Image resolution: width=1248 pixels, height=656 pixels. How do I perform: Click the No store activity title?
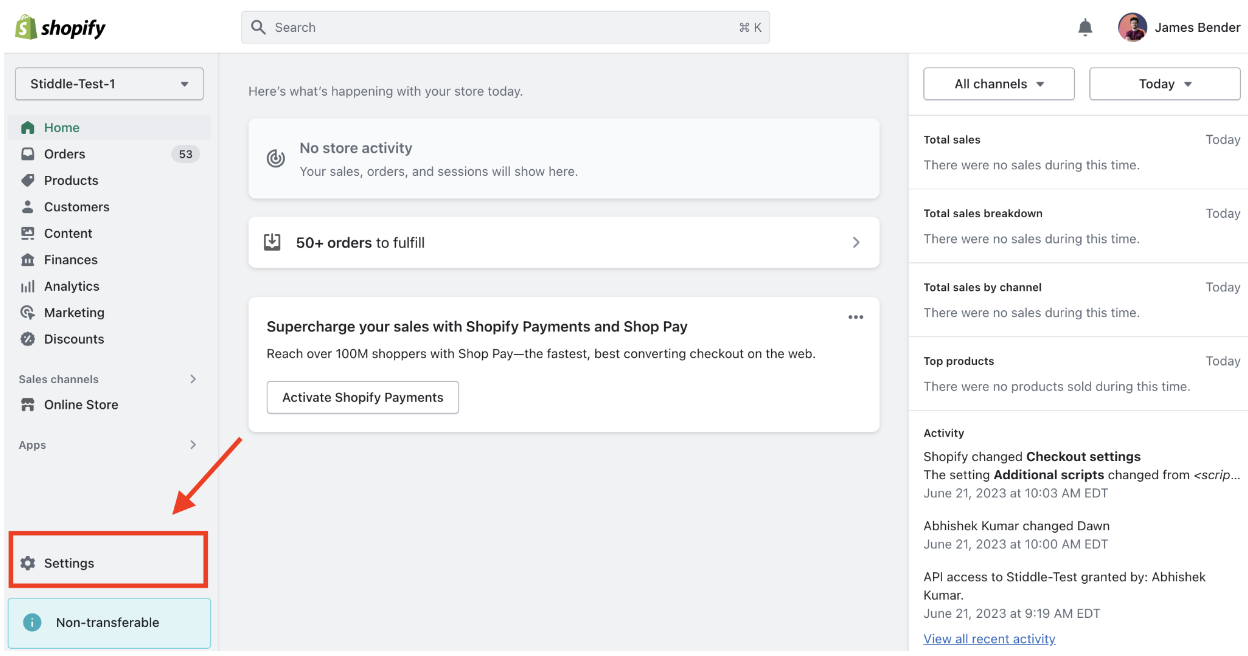[356, 148]
